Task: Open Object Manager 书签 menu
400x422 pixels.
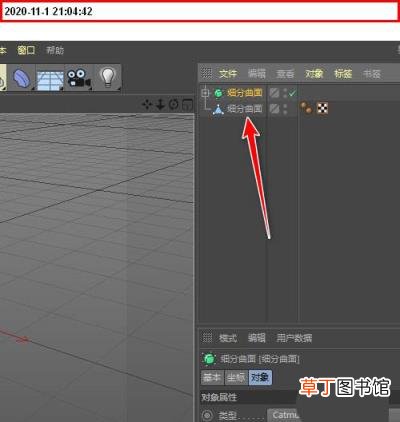Action: coord(372,74)
